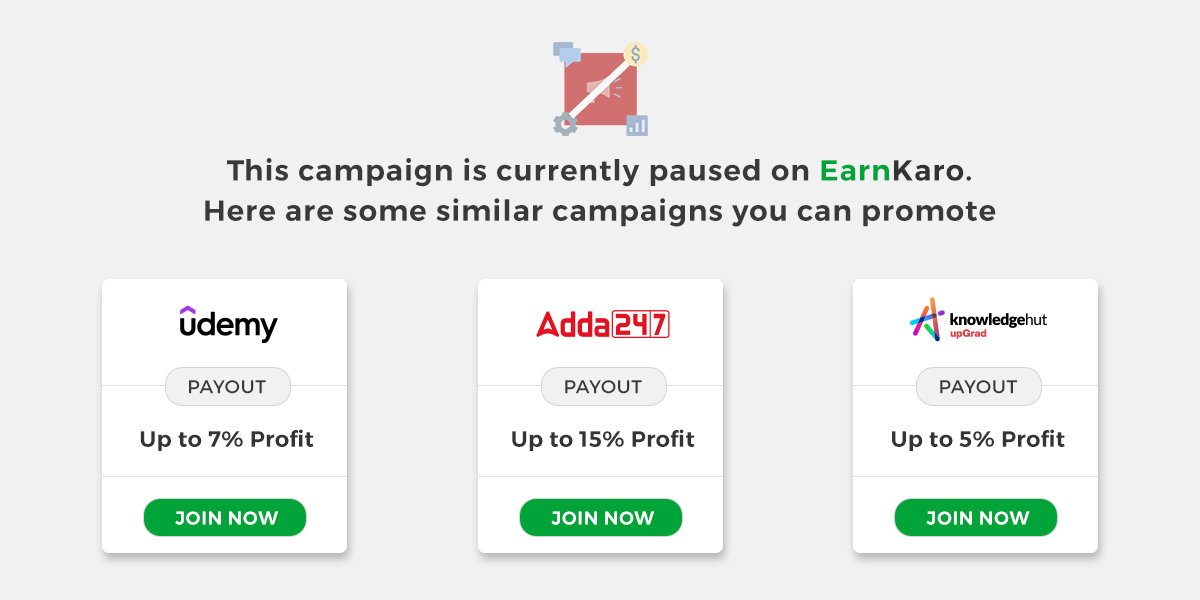Select the Adda247 campaign card

point(600,415)
